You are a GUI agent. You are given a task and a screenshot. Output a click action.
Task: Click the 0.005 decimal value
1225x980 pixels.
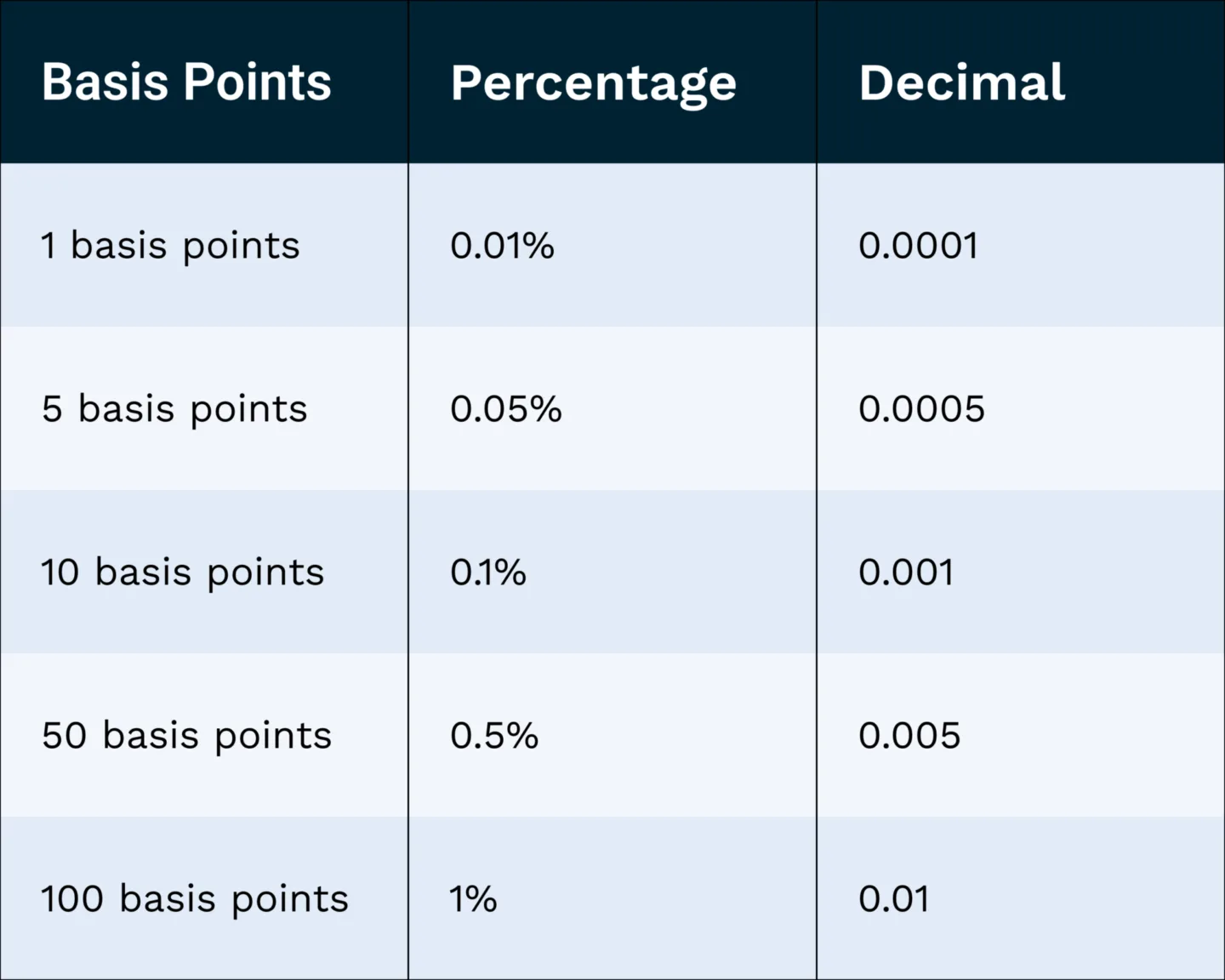point(909,736)
